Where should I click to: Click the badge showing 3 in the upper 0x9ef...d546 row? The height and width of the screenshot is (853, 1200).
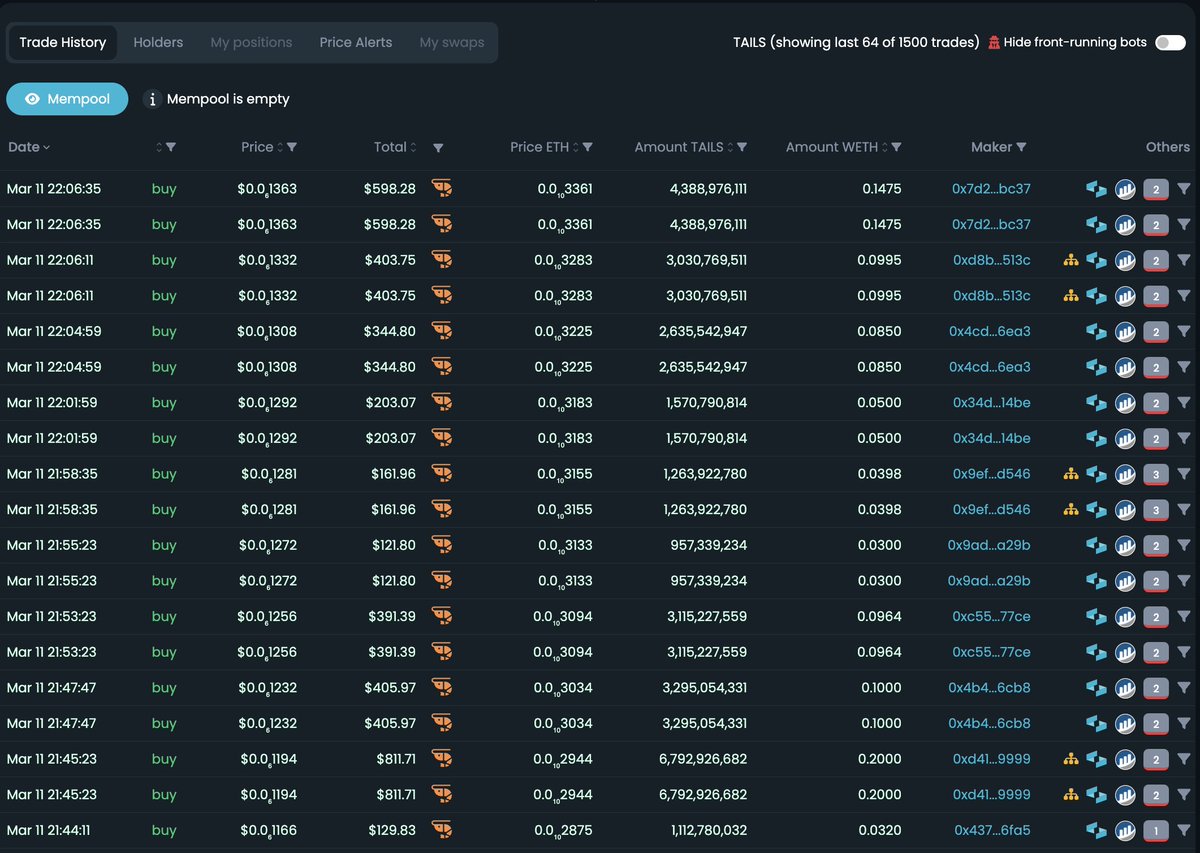[x=1156, y=474]
